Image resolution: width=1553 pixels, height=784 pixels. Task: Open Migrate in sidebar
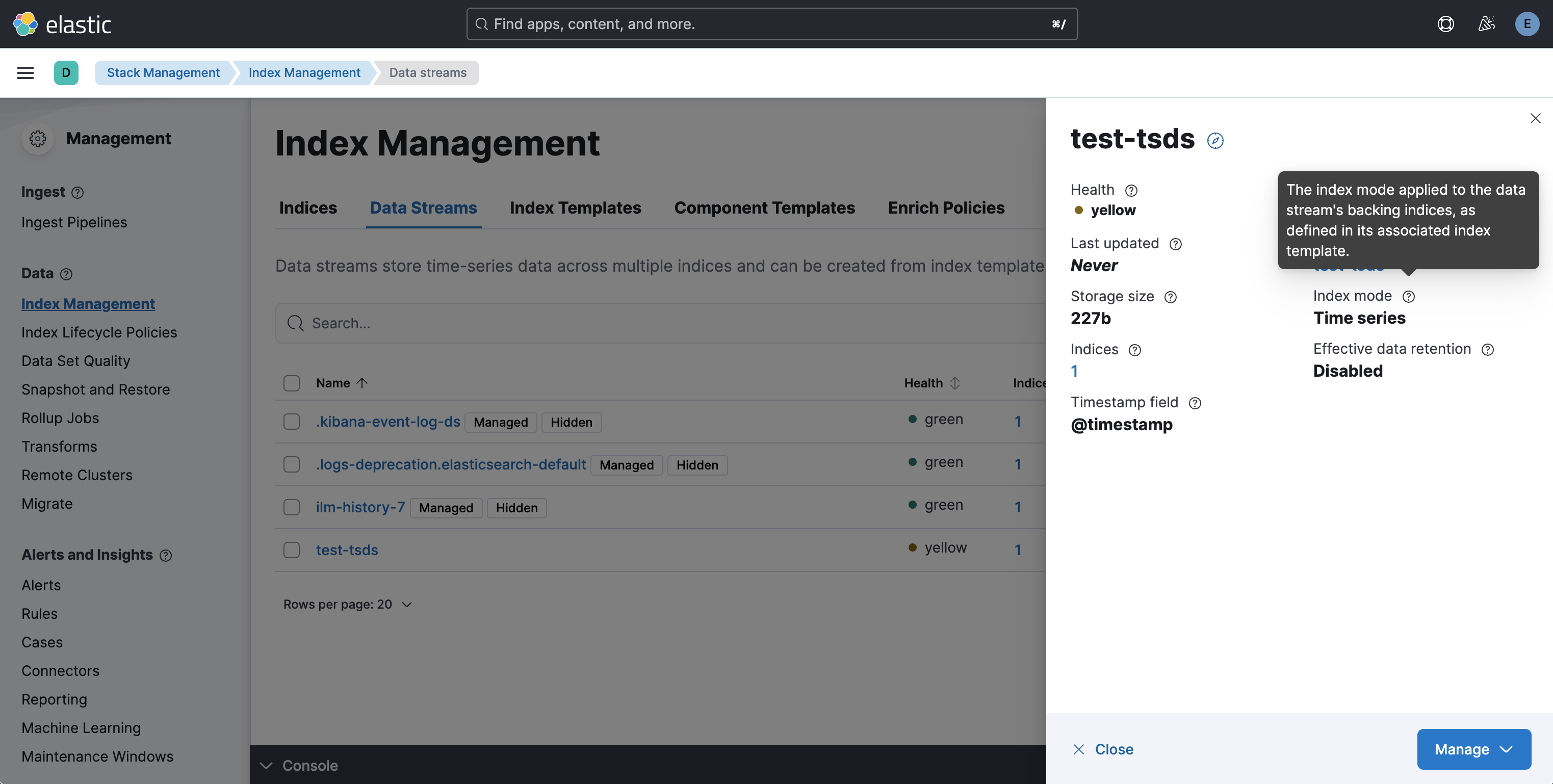pyautogui.click(x=47, y=504)
